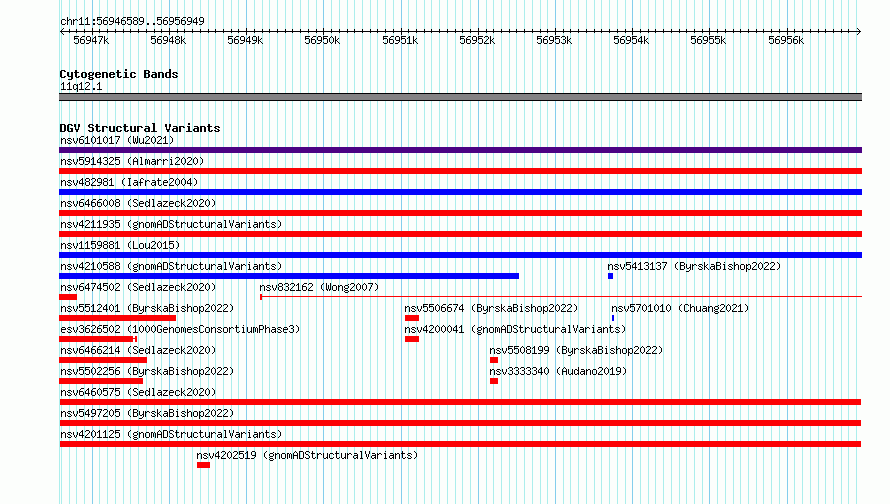This screenshot has width=890, height=504.
Task: Click nsv4210588 (gnomADStructuralVariants) label
Action: click(171, 266)
